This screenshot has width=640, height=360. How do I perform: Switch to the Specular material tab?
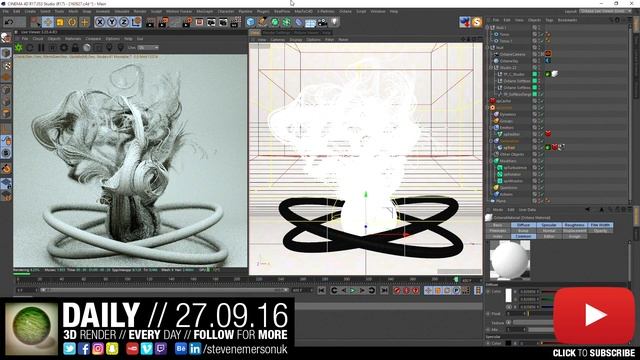coord(549,225)
